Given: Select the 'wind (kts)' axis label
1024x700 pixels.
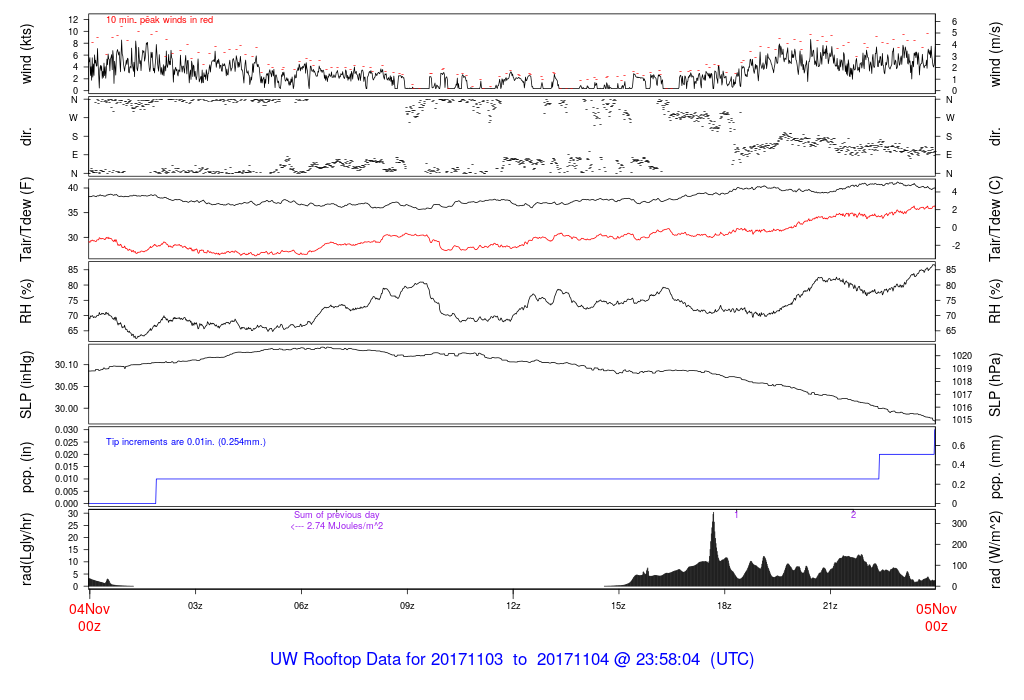Looking at the screenshot, I should click(26, 54).
